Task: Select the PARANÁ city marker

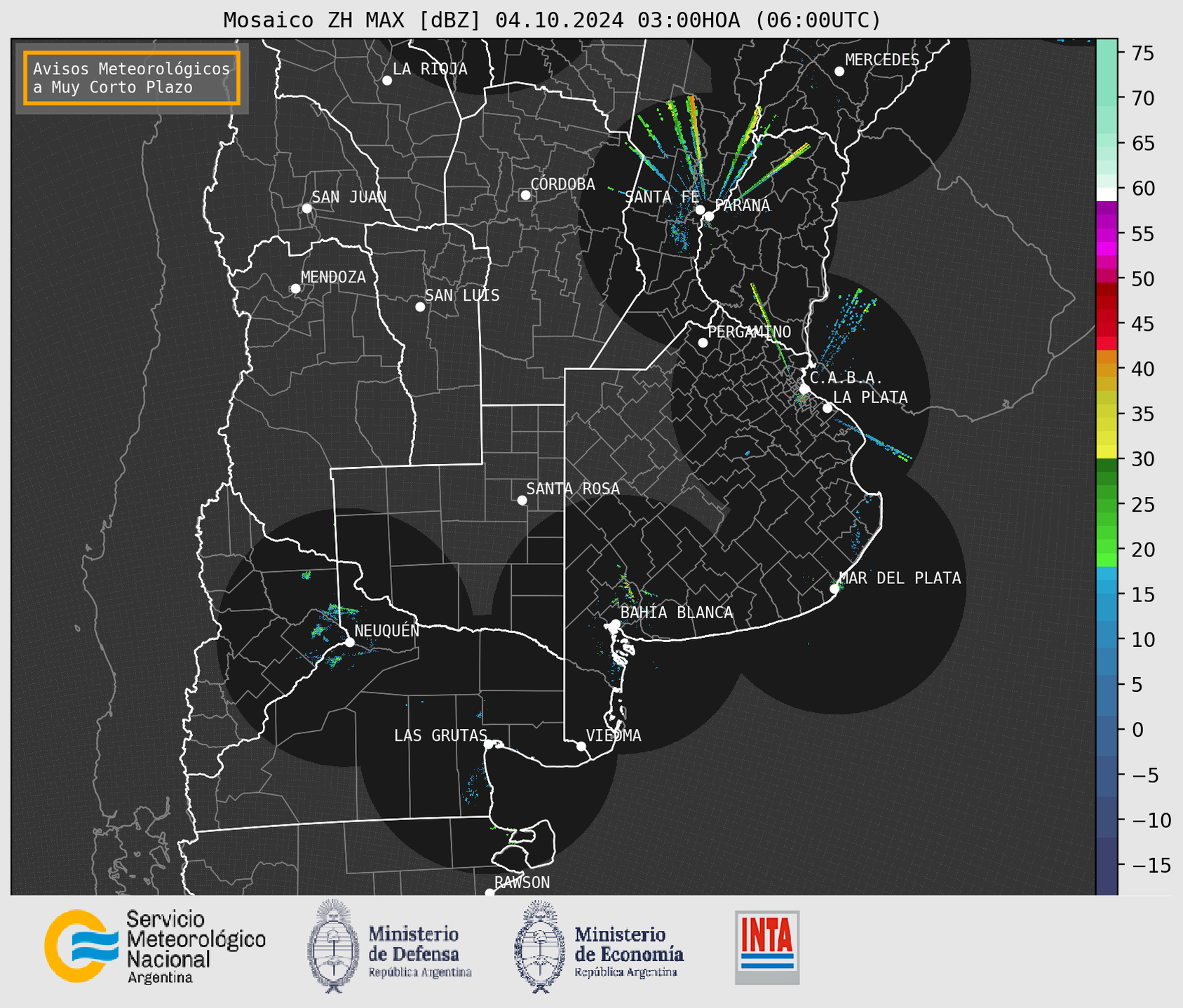Action: (709, 216)
